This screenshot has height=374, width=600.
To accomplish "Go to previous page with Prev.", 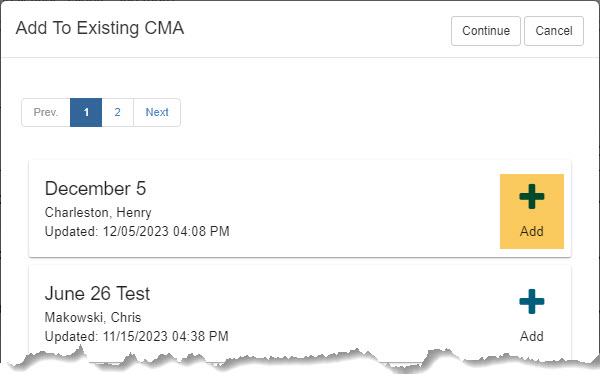I will click(46, 112).
